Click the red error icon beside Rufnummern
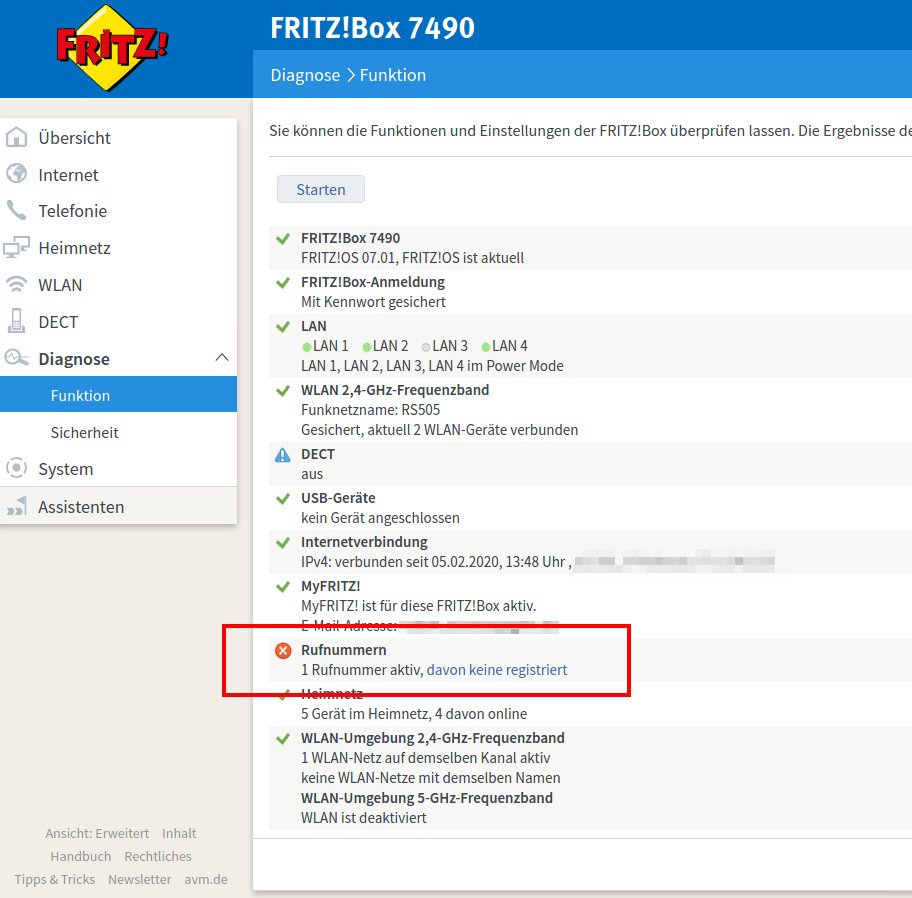The width and height of the screenshot is (912, 898). pyautogui.click(x=283, y=650)
